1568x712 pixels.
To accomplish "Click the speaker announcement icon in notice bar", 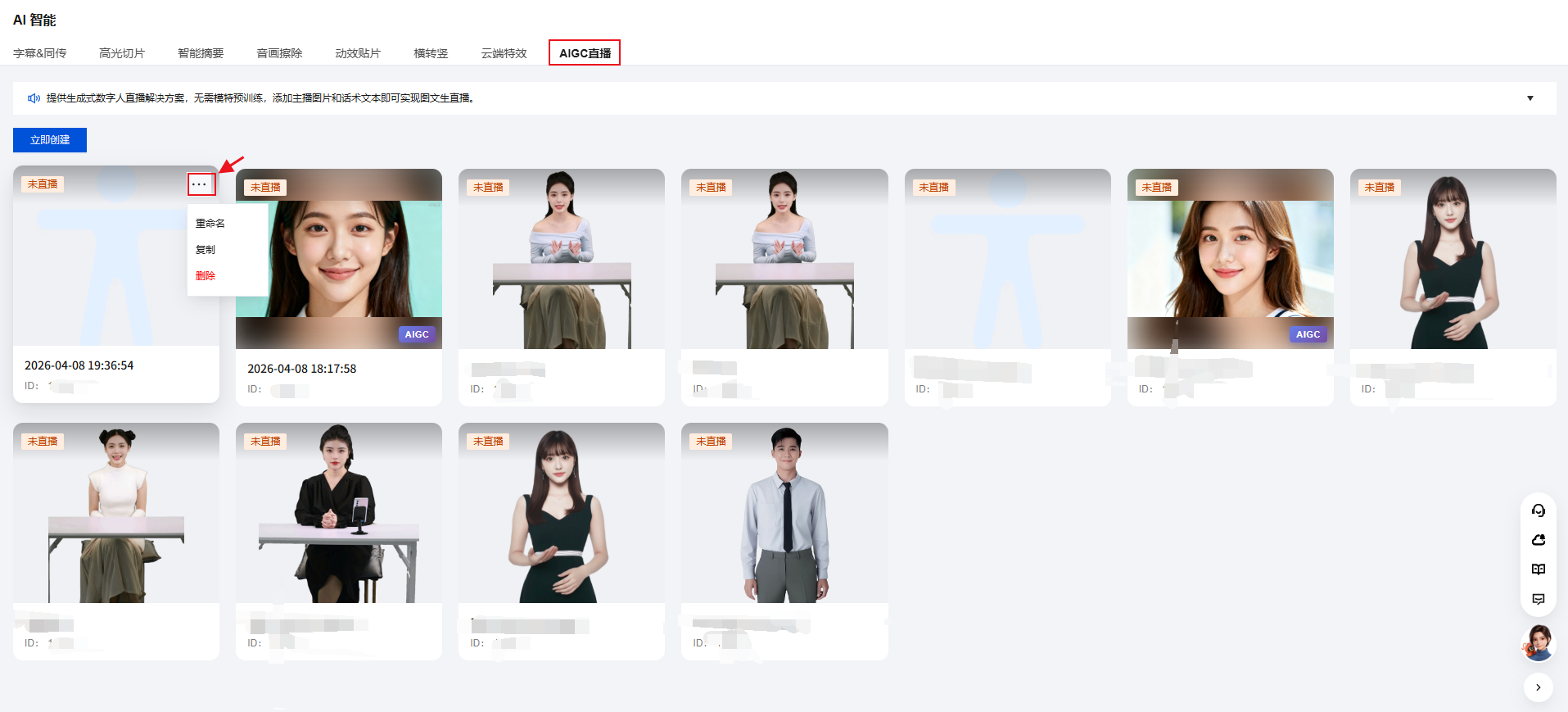I will coord(34,98).
